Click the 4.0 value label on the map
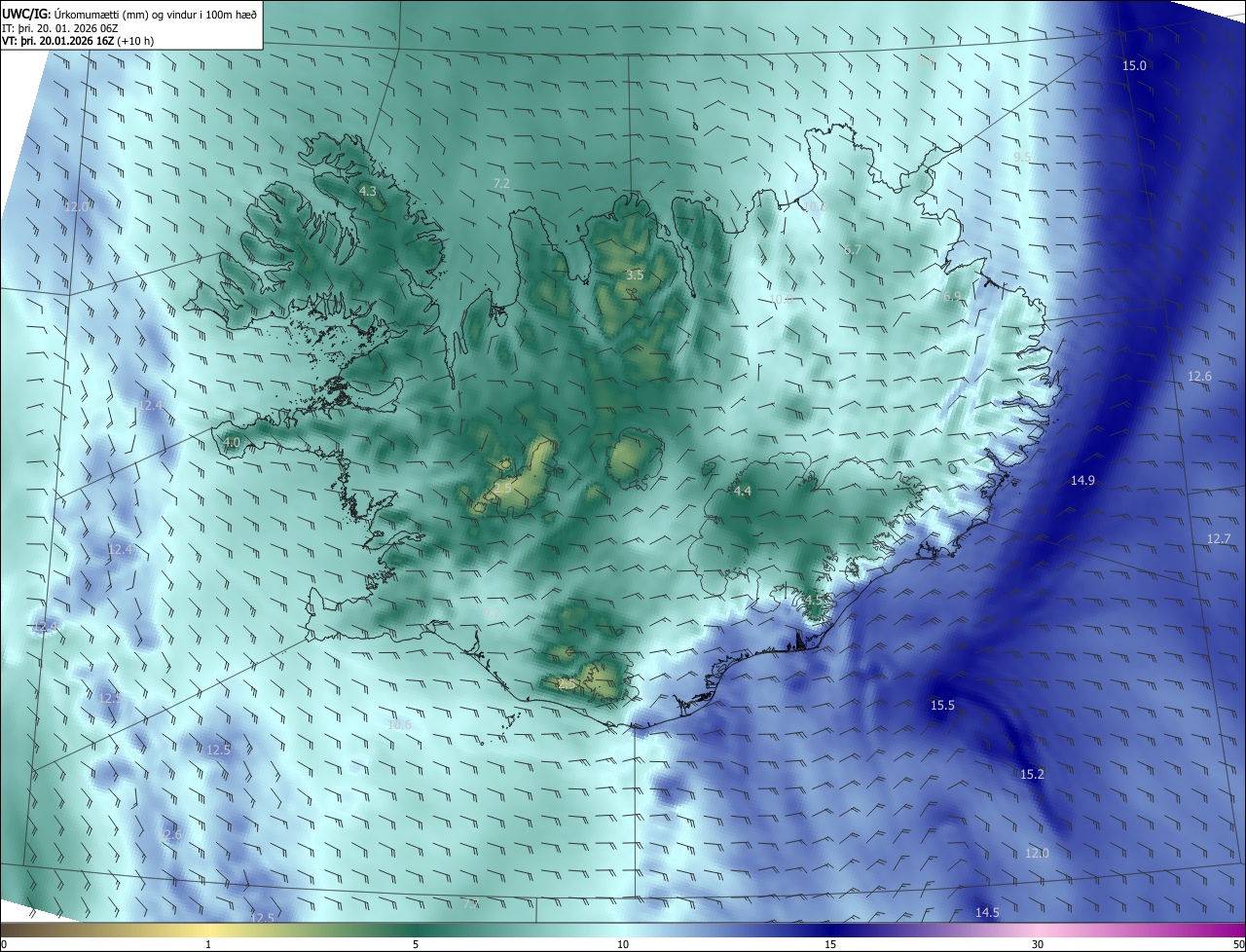The width and height of the screenshot is (1246, 952). pos(232,443)
